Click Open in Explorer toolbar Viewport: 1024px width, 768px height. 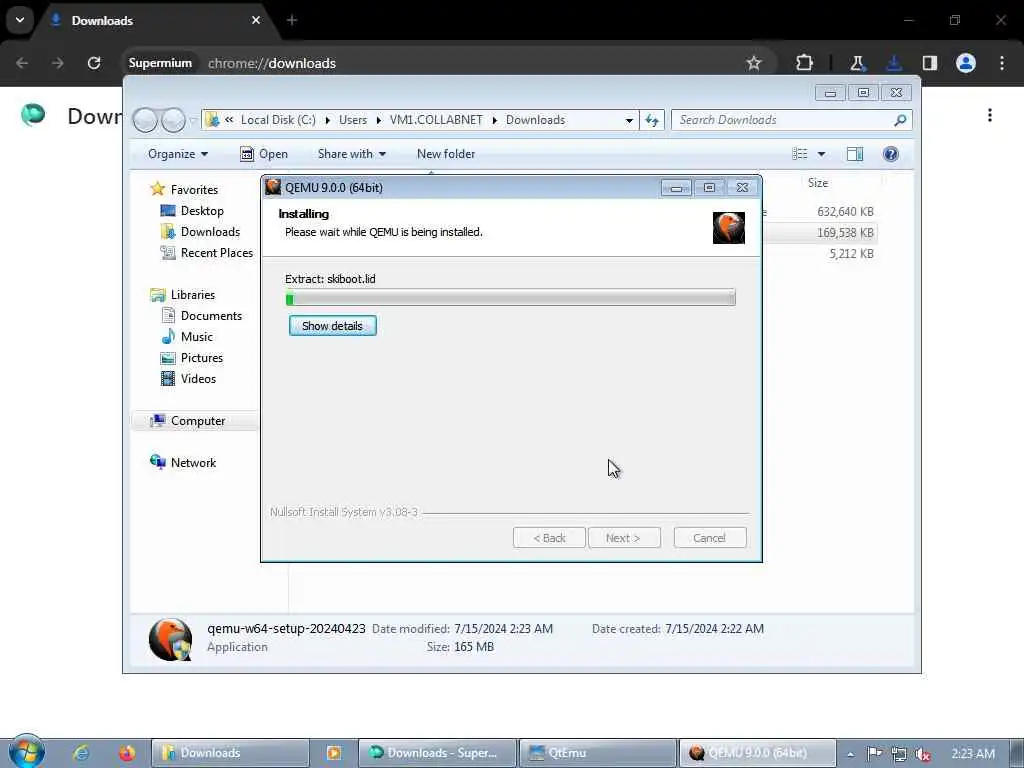point(264,154)
